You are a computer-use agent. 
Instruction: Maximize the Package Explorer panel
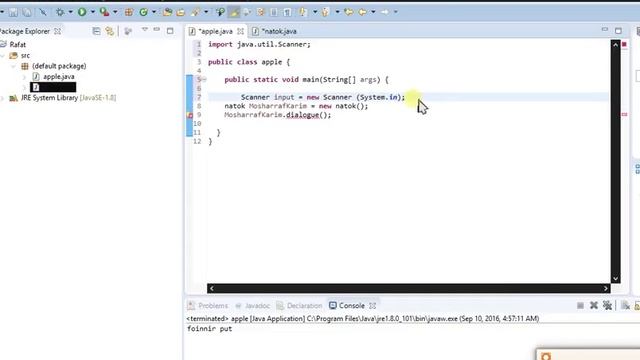170,31
